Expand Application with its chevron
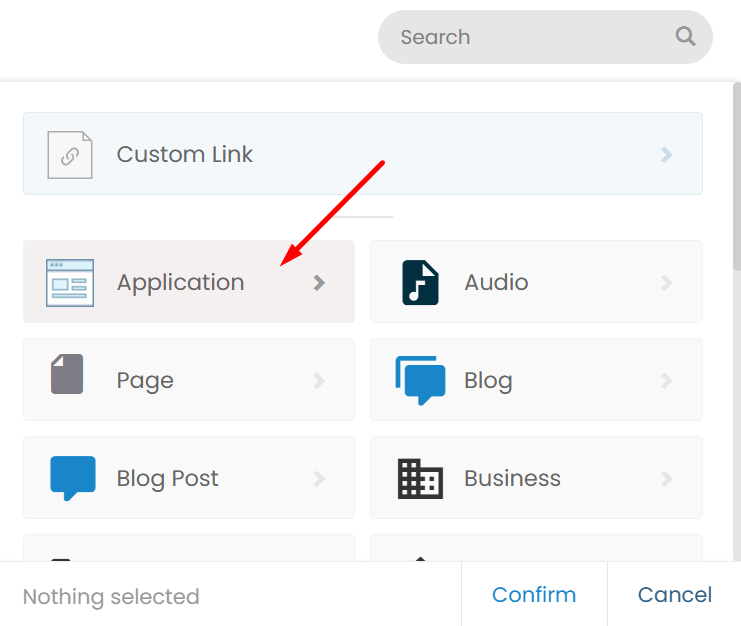 point(319,283)
